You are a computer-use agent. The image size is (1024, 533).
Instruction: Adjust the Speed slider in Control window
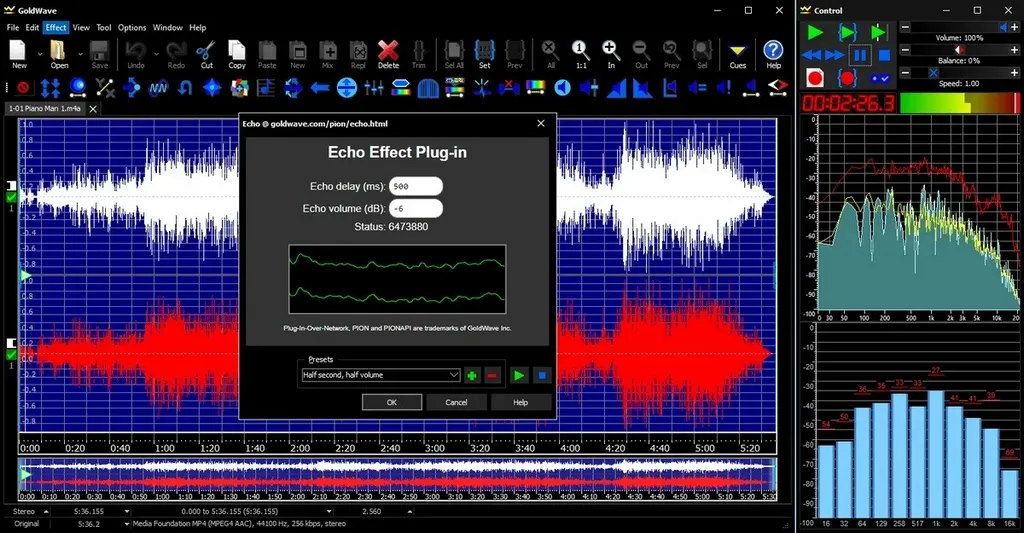point(959,73)
